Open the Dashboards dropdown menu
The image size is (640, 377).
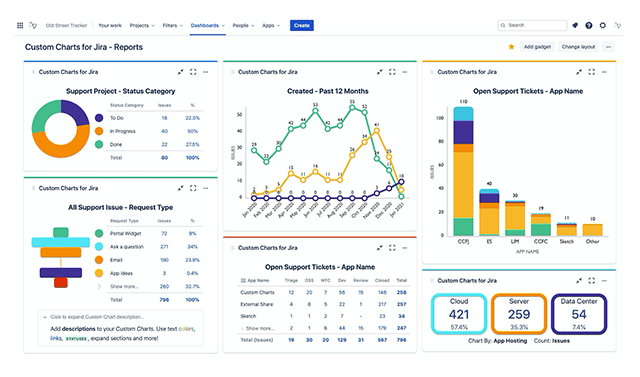point(208,25)
